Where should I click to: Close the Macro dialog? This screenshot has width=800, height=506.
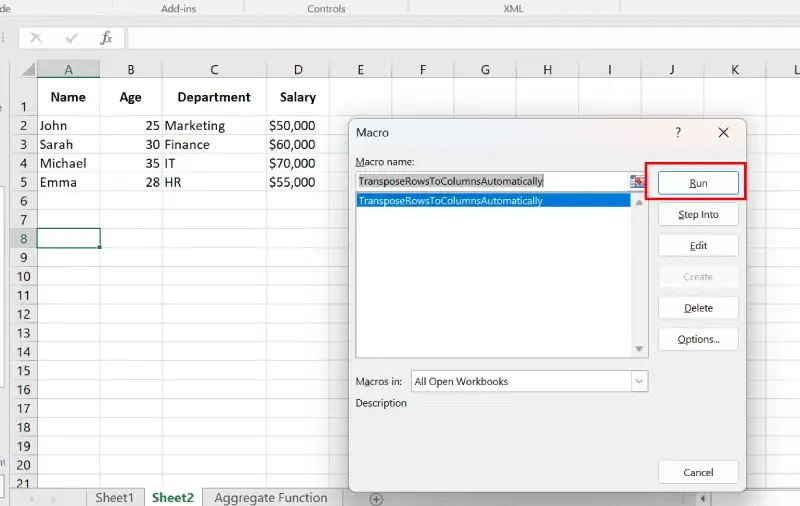tap(723, 133)
